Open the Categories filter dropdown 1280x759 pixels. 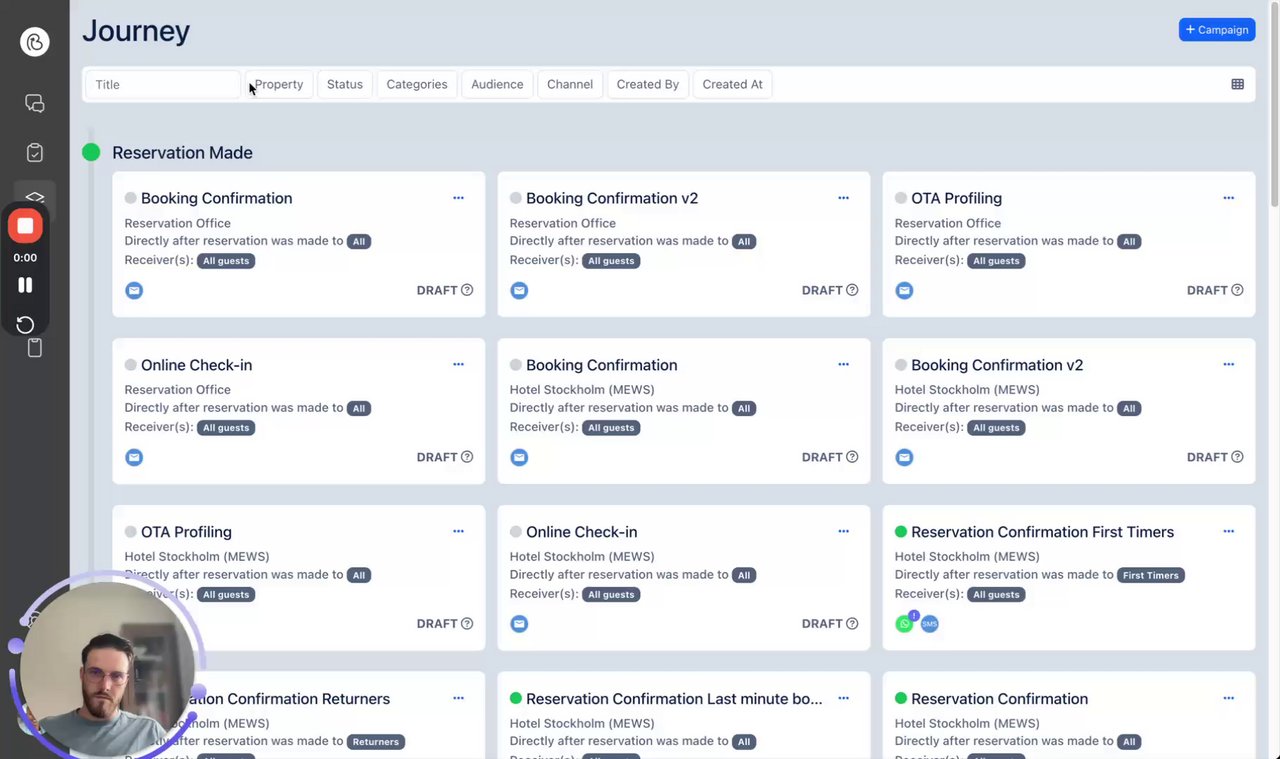pos(417,84)
